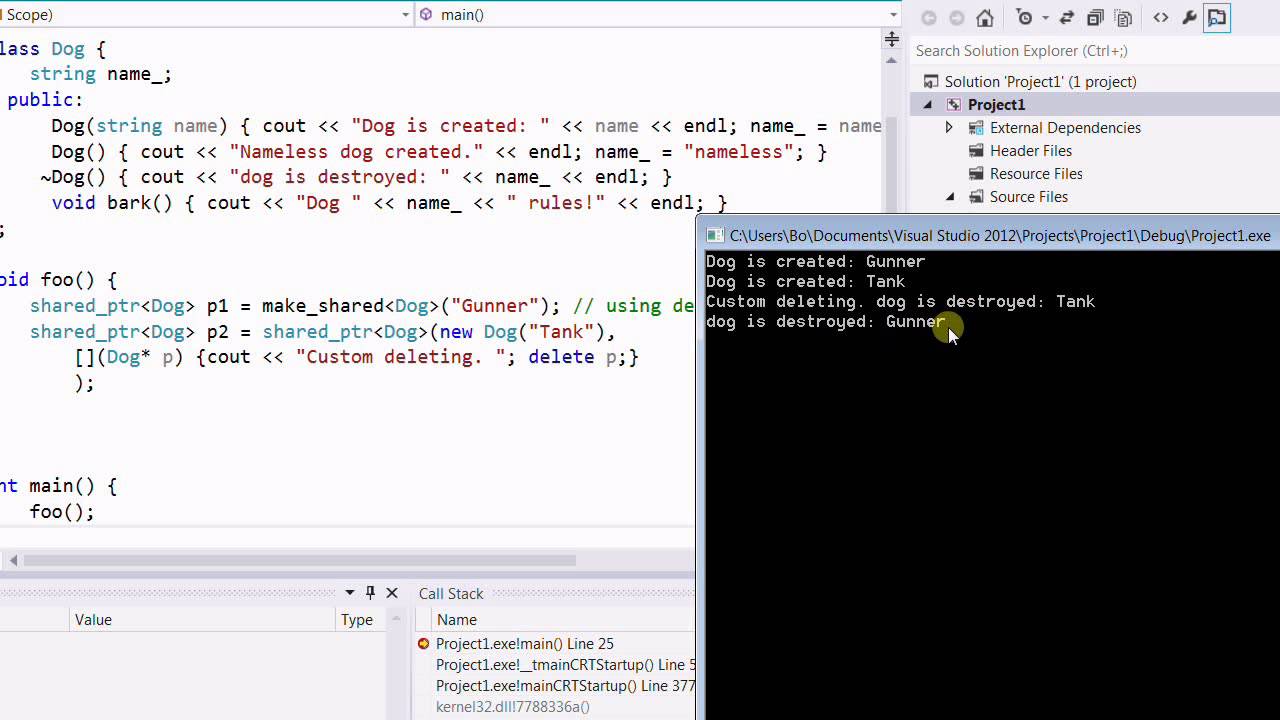The height and width of the screenshot is (720, 1280).
Task: Select the Source Files folder
Action: click(x=1028, y=197)
